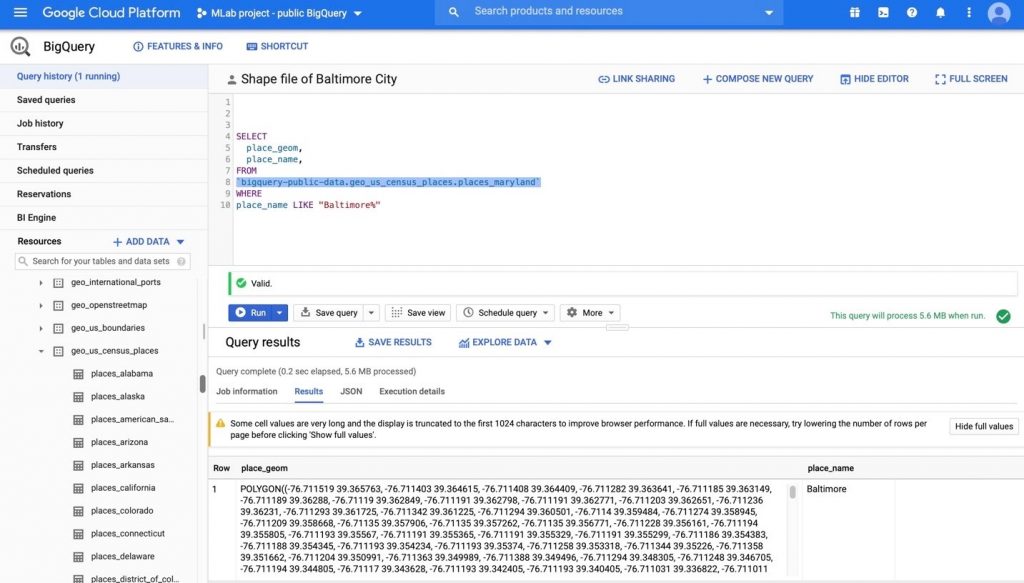The image size is (1024, 583).
Task: Open the Execution details tab
Action: click(412, 392)
